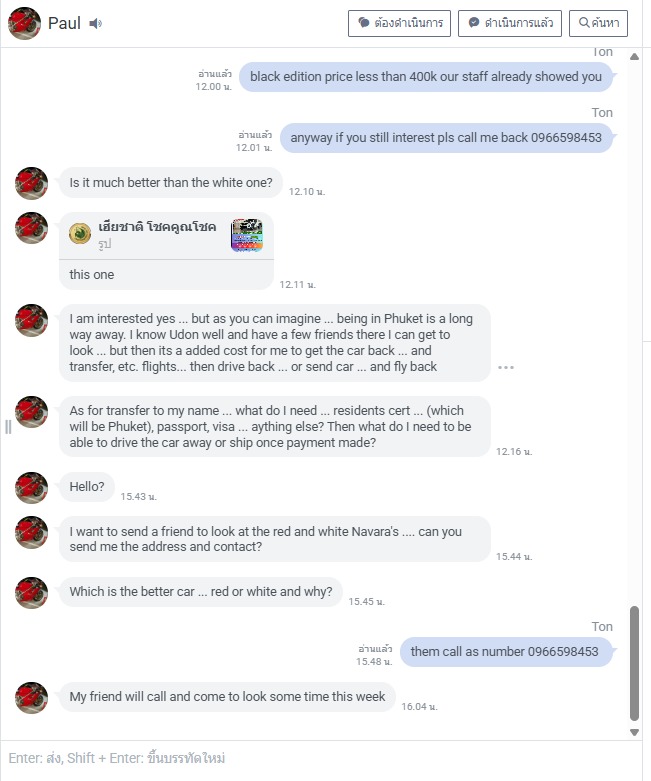Image resolution: width=651 pixels, height=781 pixels.
Task: Click the ต้องดำเนินการ follow-up button
Action: 400,23
